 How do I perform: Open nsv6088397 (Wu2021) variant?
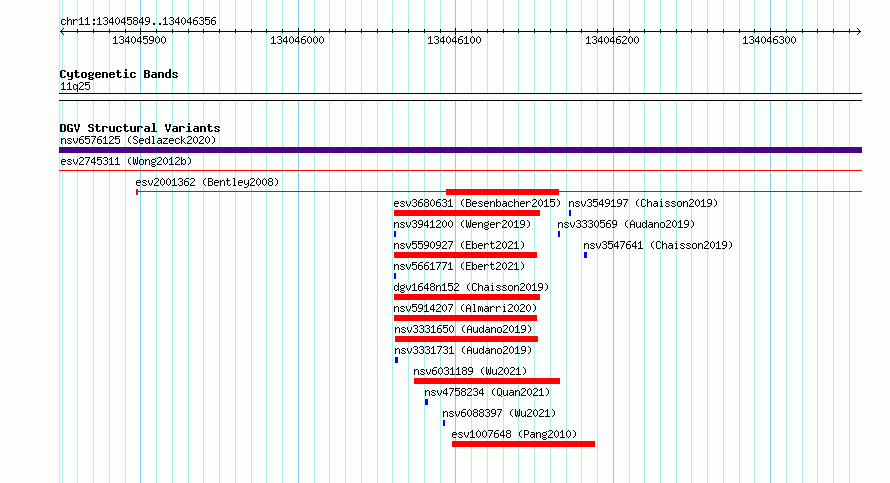499,413
